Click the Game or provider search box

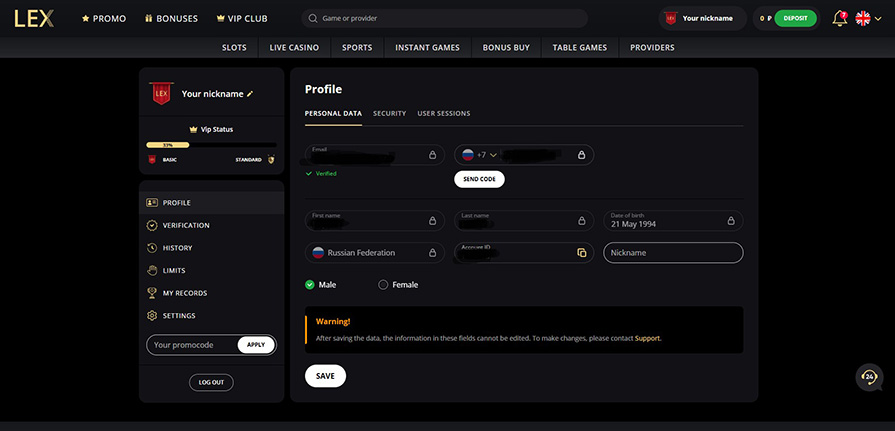(445, 18)
